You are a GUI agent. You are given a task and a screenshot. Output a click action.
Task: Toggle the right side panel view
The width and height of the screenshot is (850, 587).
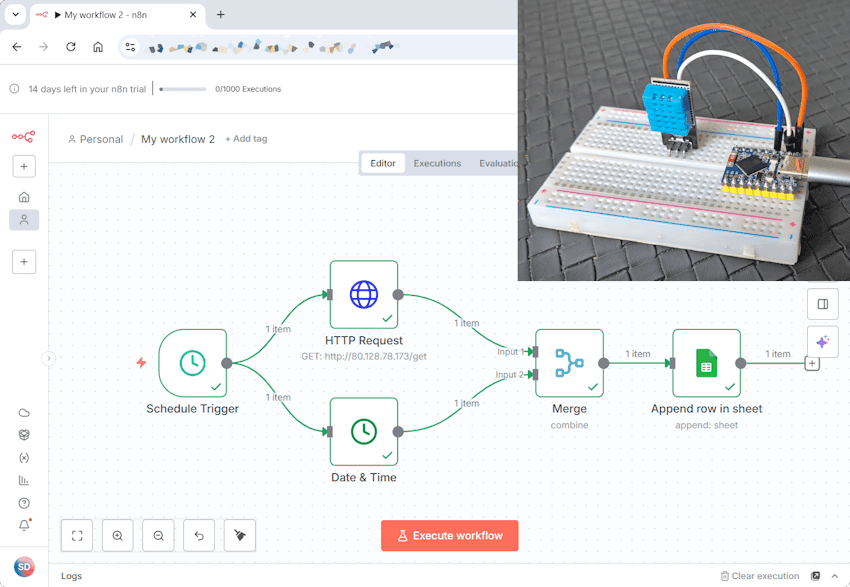822,304
